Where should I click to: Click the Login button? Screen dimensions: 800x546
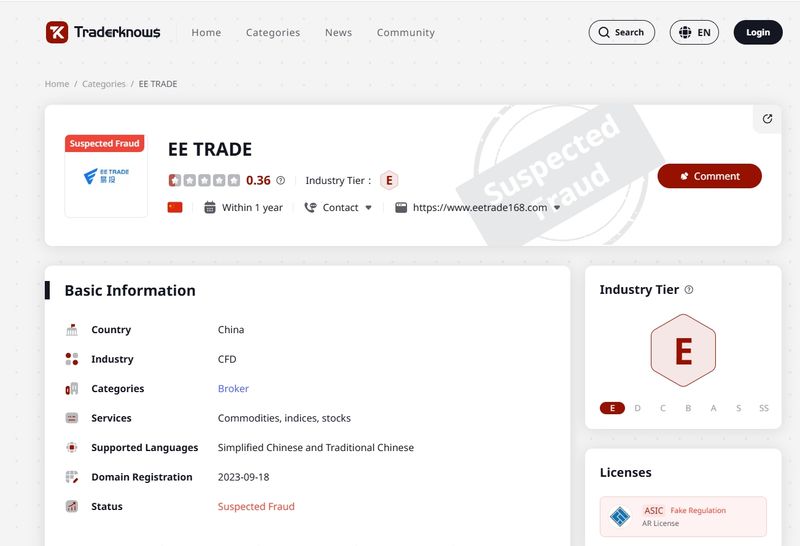click(x=758, y=32)
